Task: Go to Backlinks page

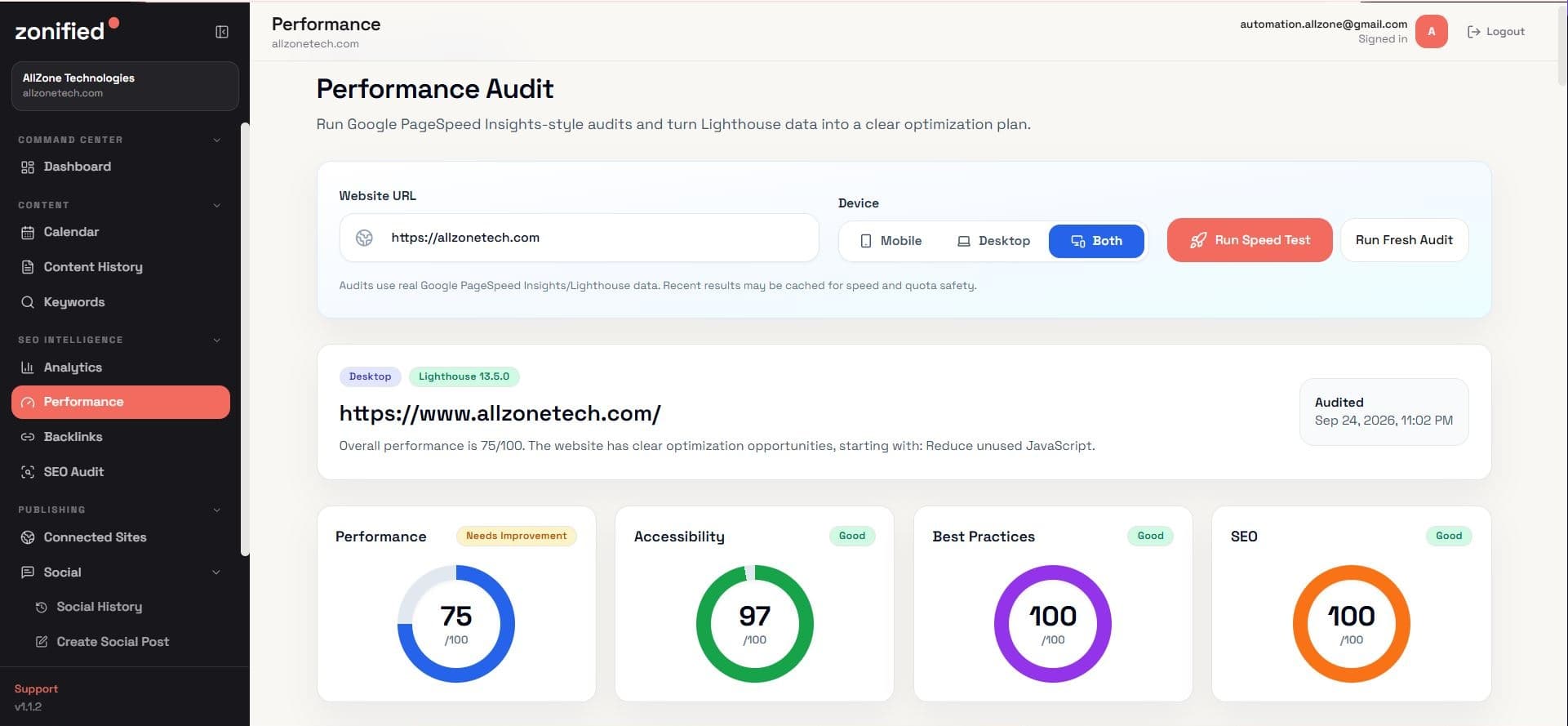Action: (x=121, y=437)
